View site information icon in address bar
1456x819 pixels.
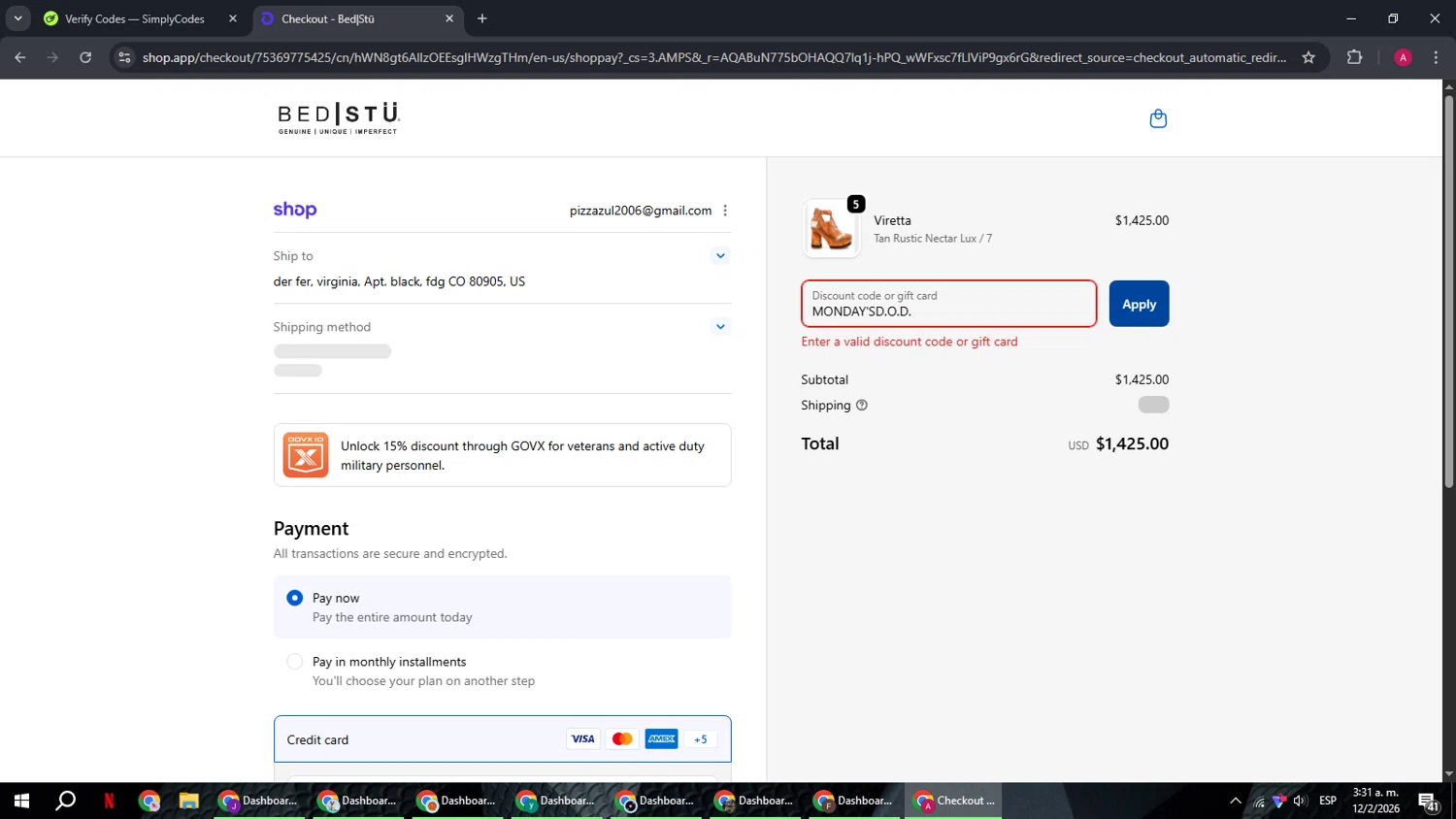pos(124,57)
